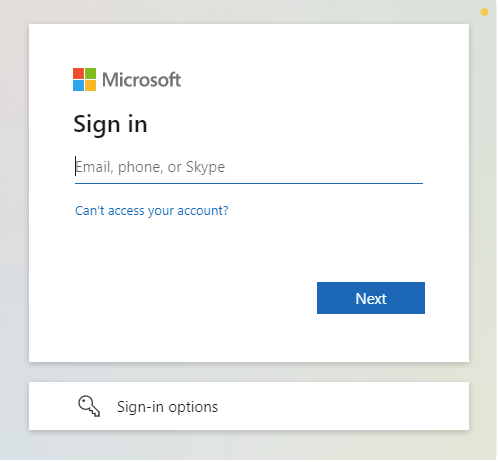Select the key icon beside Sign-in options

click(x=89, y=406)
